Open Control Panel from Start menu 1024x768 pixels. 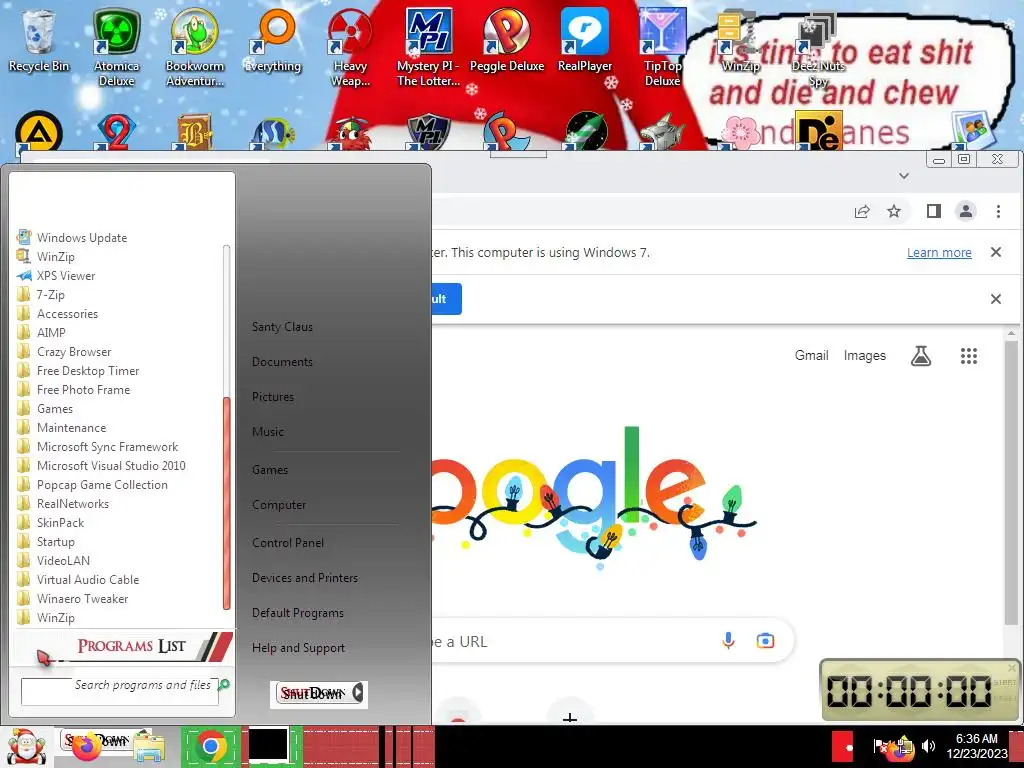[x=288, y=543]
